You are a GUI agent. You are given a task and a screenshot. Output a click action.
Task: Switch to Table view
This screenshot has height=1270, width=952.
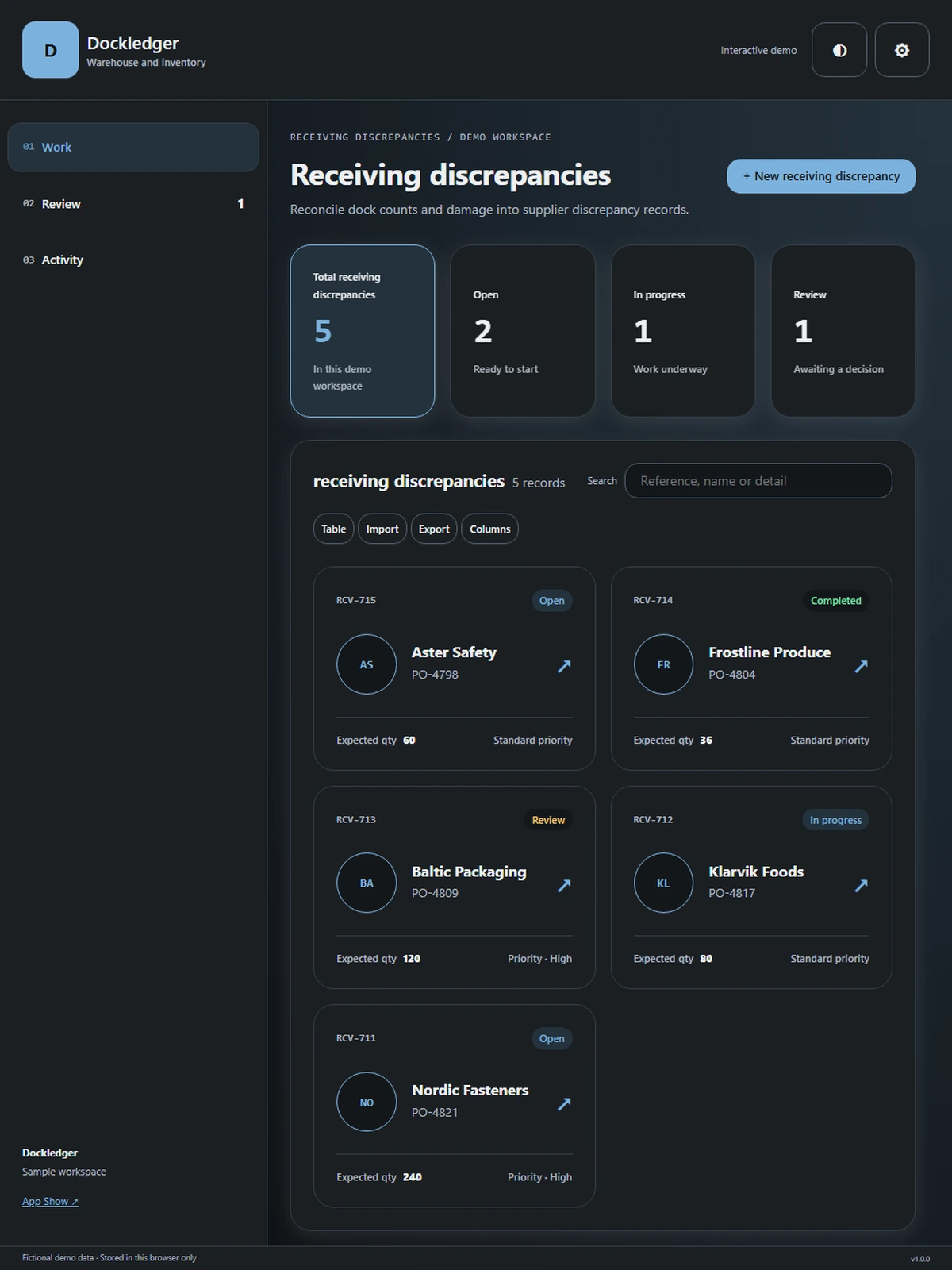(x=333, y=529)
